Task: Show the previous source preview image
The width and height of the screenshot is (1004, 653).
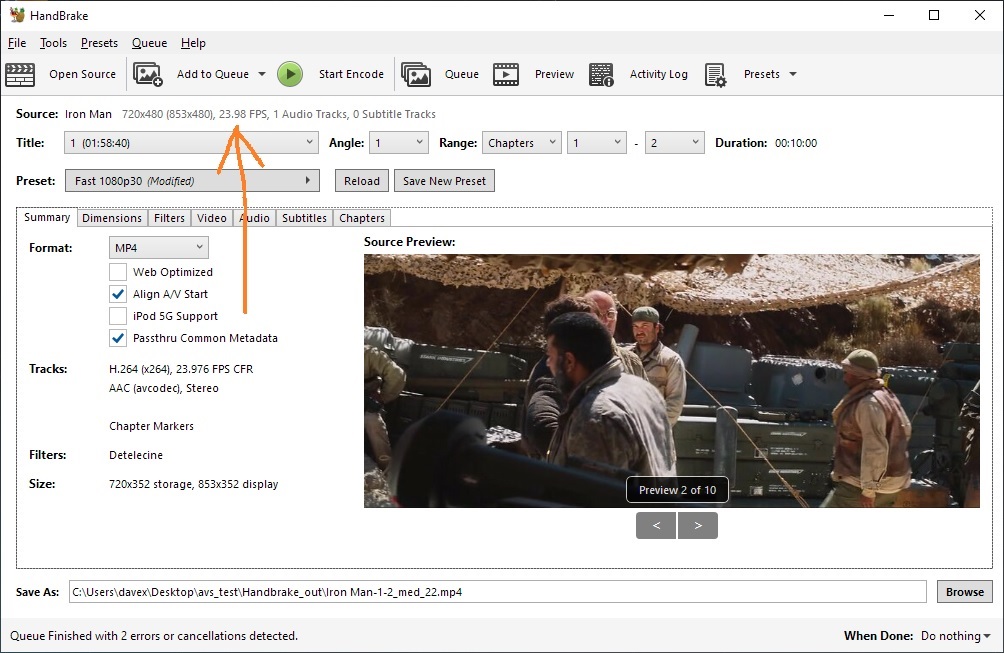Action: click(x=656, y=526)
